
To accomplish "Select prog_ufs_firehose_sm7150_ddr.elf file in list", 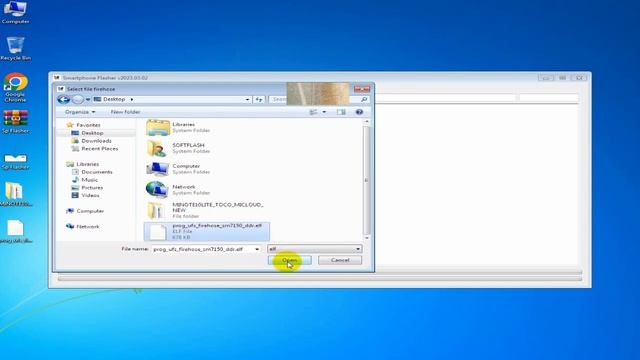I will coord(207,231).
